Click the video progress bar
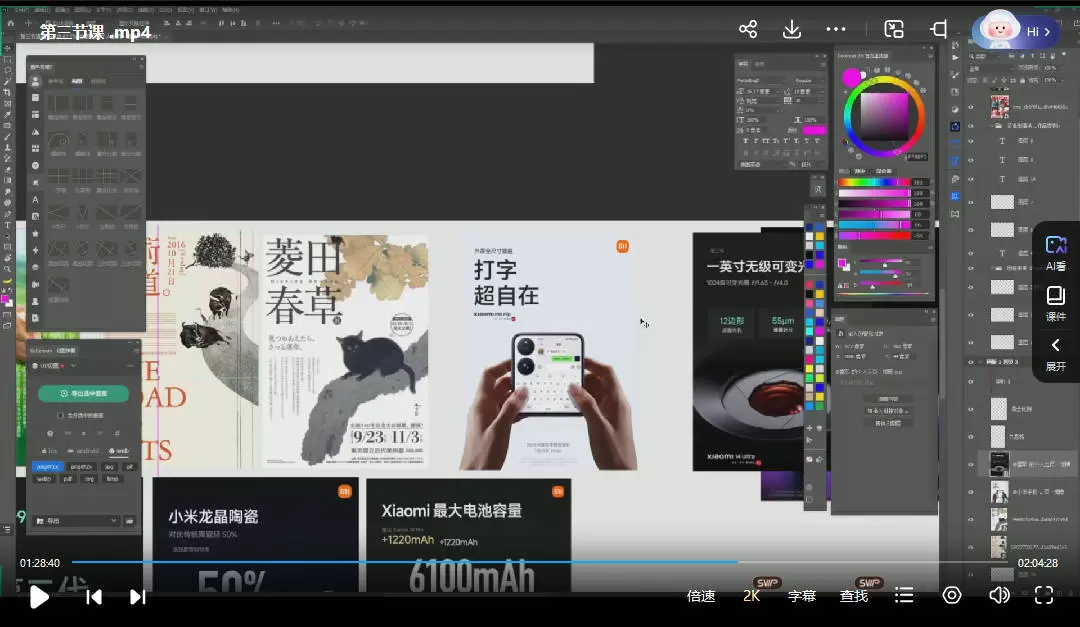The width and height of the screenshot is (1080, 627). (x=540, y=562)
